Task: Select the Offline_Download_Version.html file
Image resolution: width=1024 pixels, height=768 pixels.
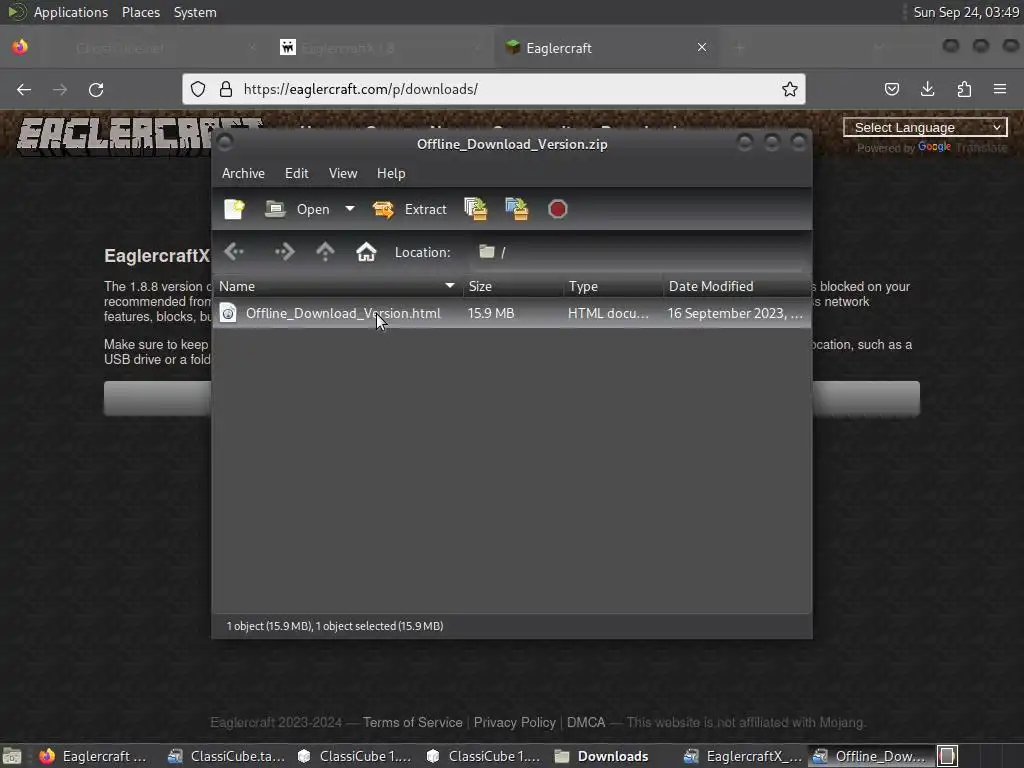Action: pos(343,313)
